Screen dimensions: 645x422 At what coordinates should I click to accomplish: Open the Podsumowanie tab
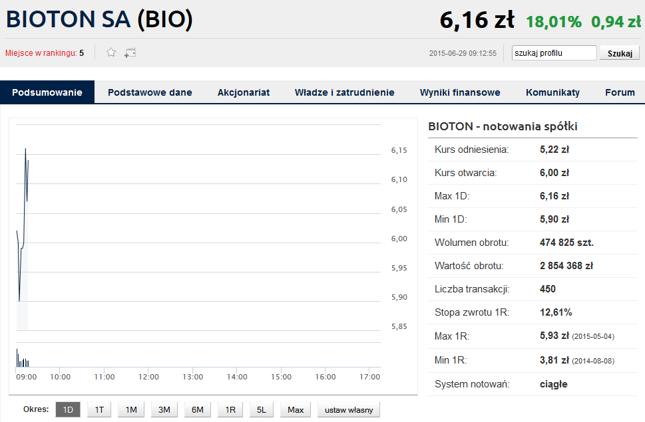(x=48, y=92)
